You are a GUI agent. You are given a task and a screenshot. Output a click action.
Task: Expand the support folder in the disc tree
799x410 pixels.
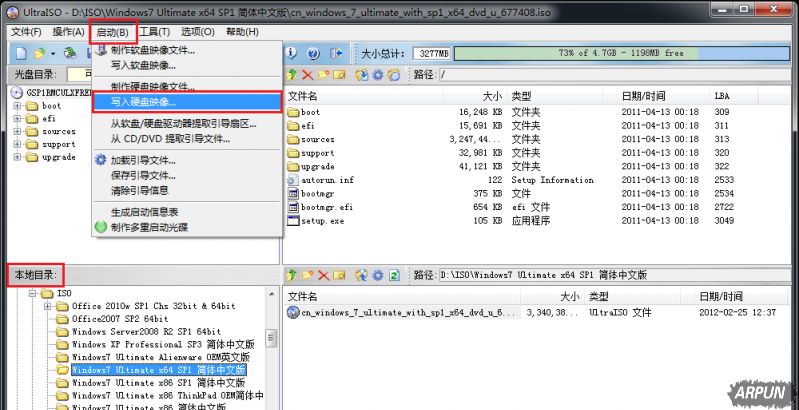(18, 144)
